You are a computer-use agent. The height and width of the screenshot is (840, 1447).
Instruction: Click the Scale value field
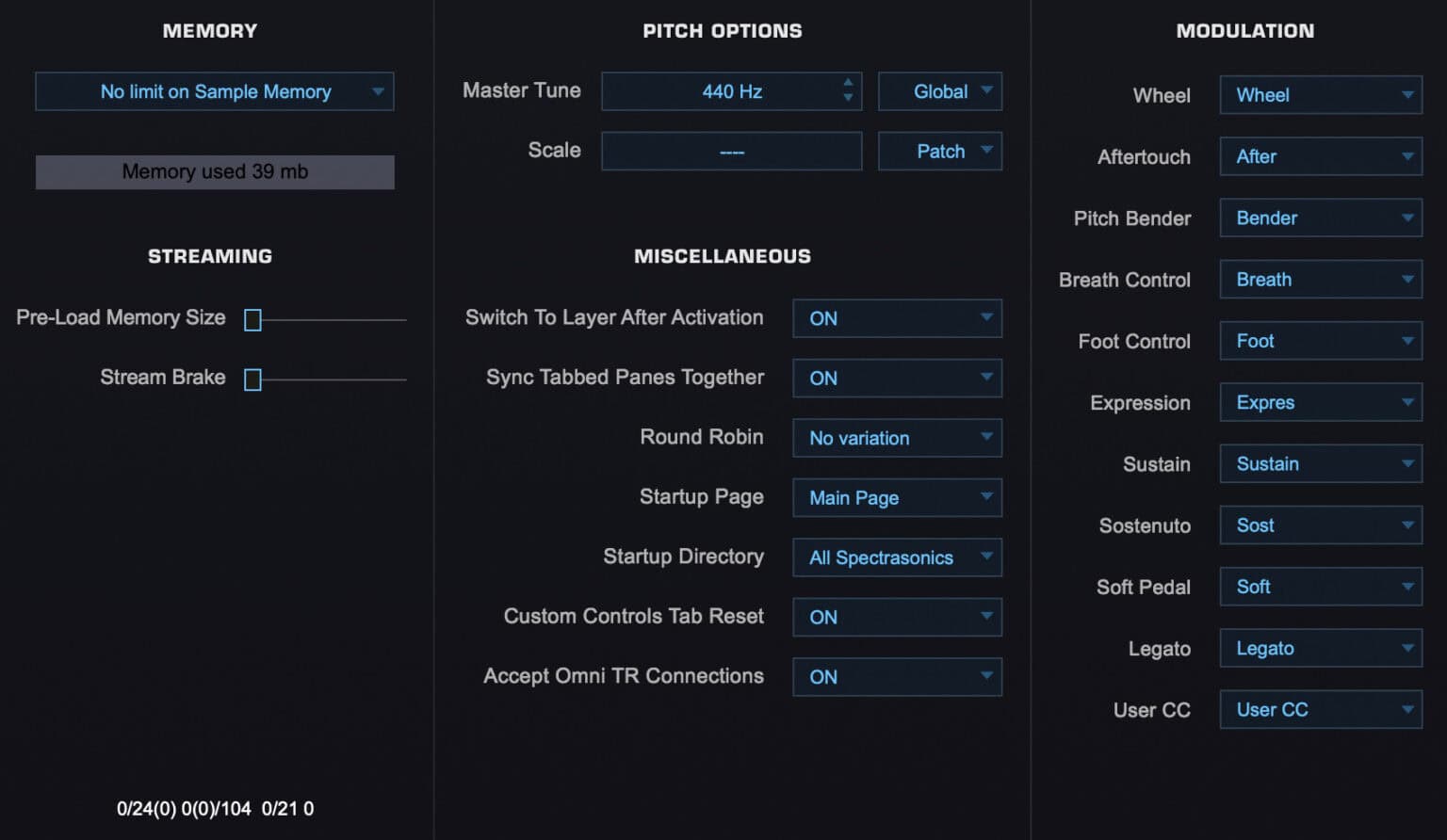click(x=731, y=151)
